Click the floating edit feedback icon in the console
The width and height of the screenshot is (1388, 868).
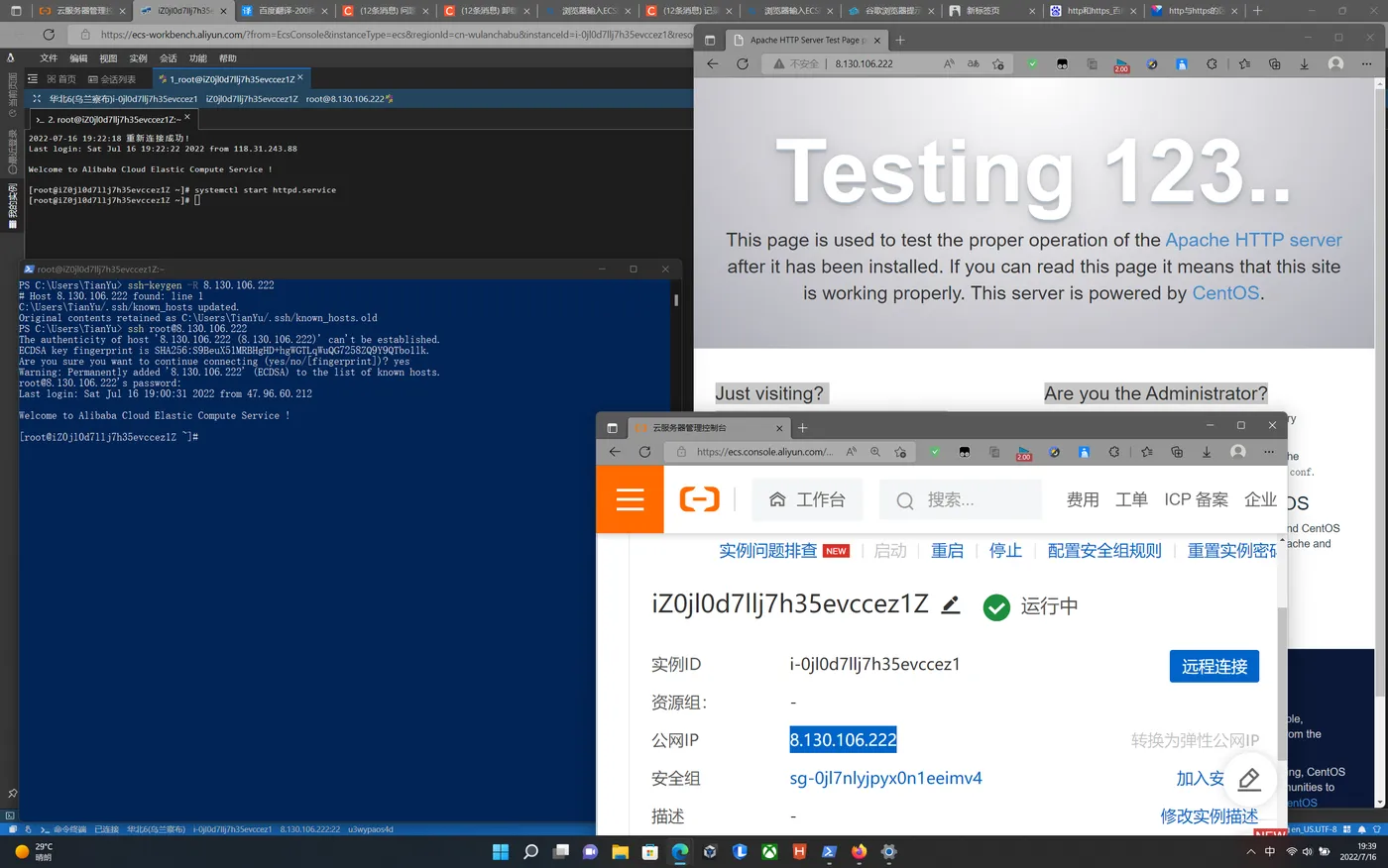(1249, 779)
